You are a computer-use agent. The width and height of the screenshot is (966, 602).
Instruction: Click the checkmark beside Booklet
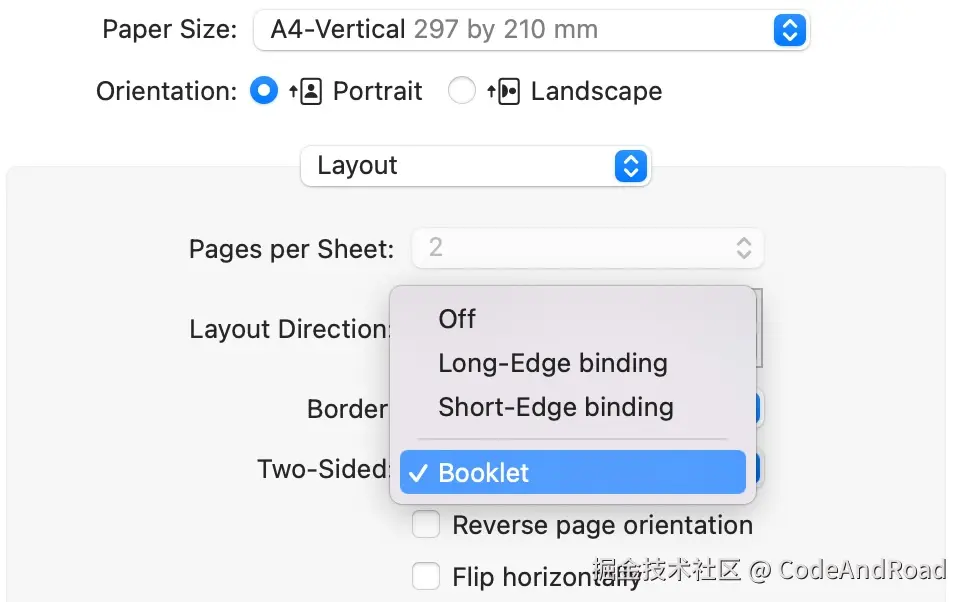click(419, 473)
